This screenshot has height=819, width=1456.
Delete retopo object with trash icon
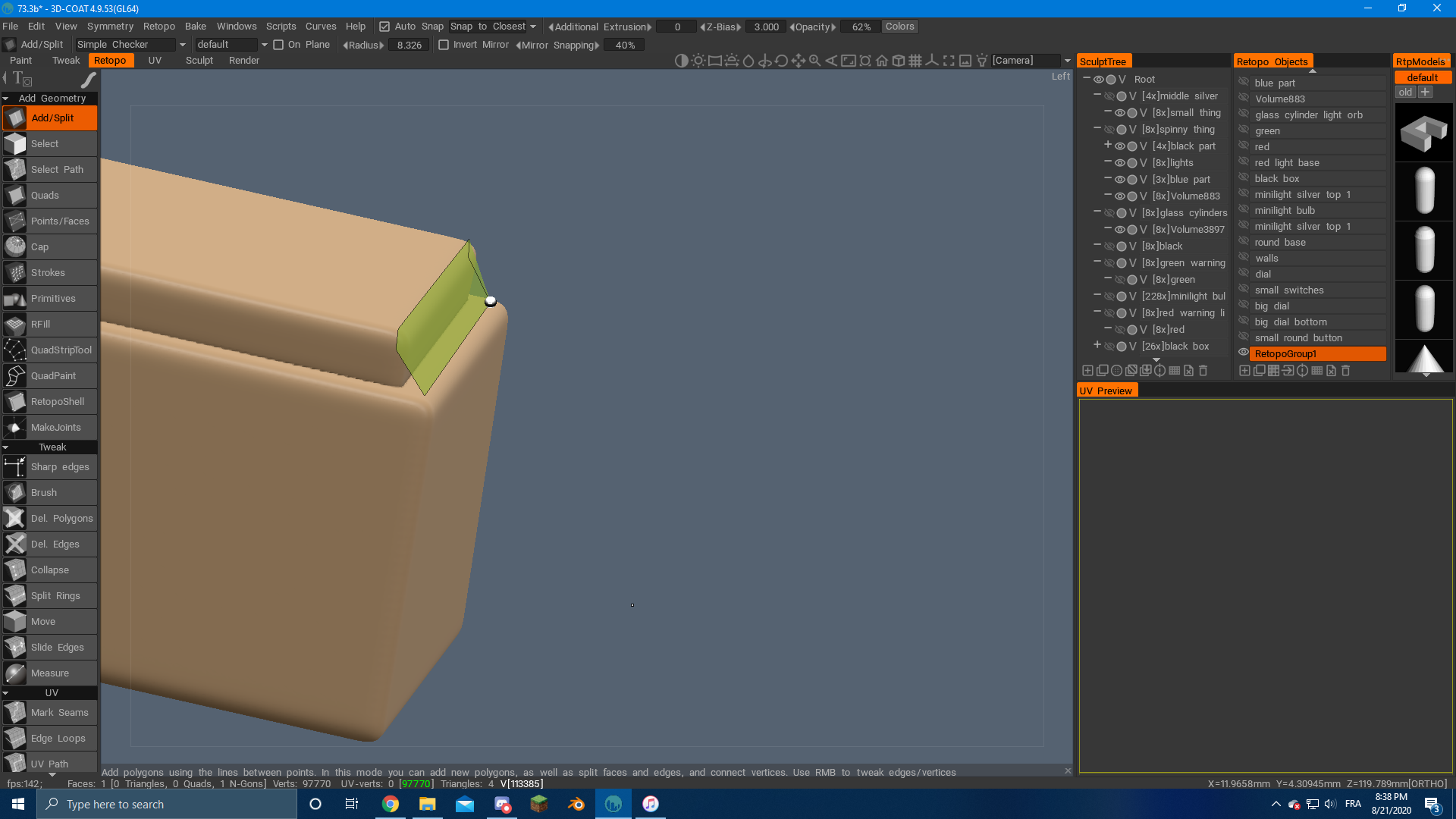[1346, 371]
